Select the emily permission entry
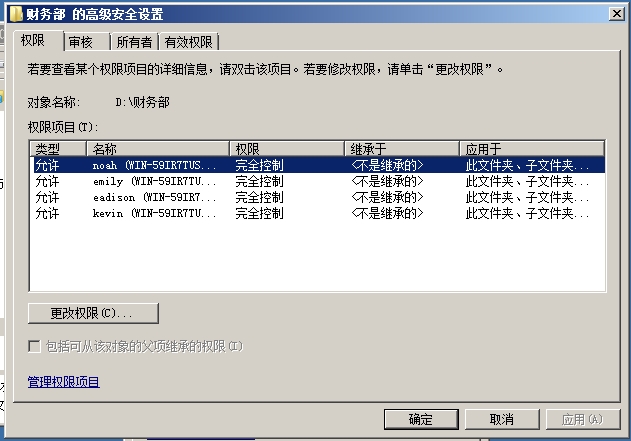 (318, 181)
